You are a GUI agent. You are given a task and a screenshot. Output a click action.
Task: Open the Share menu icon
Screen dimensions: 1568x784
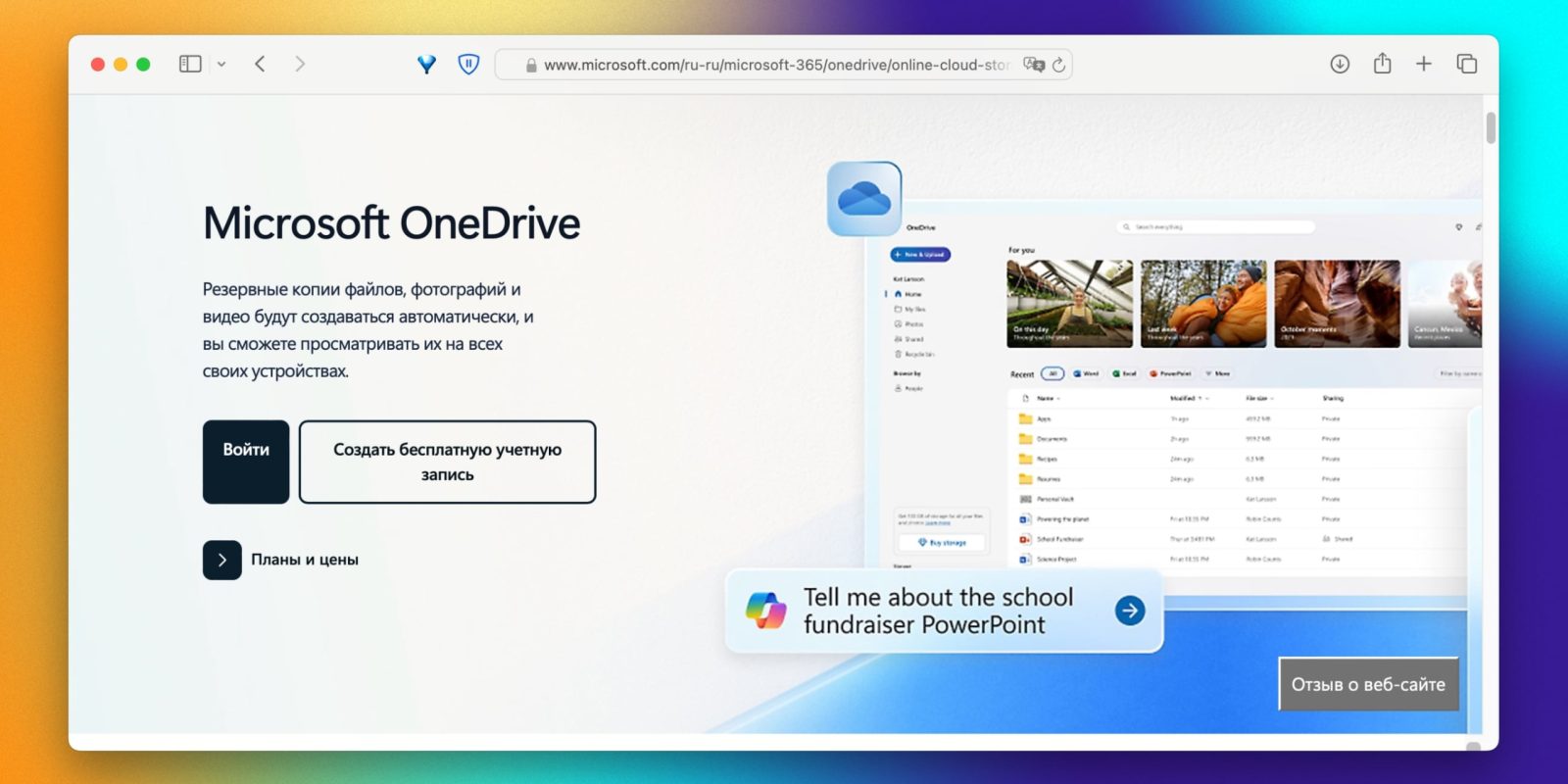click(1382, 64)
